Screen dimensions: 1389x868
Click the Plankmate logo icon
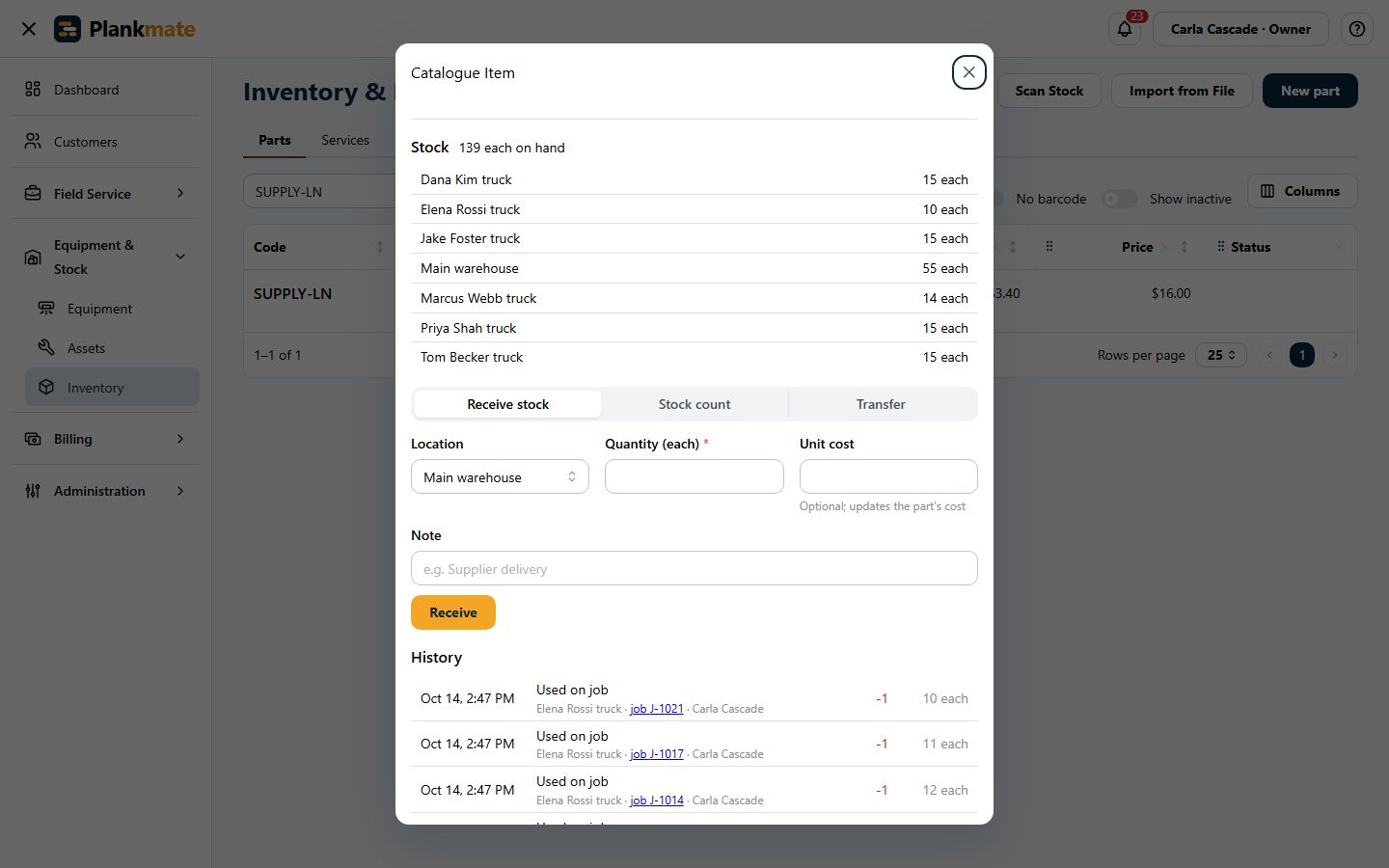pos(68,29)
